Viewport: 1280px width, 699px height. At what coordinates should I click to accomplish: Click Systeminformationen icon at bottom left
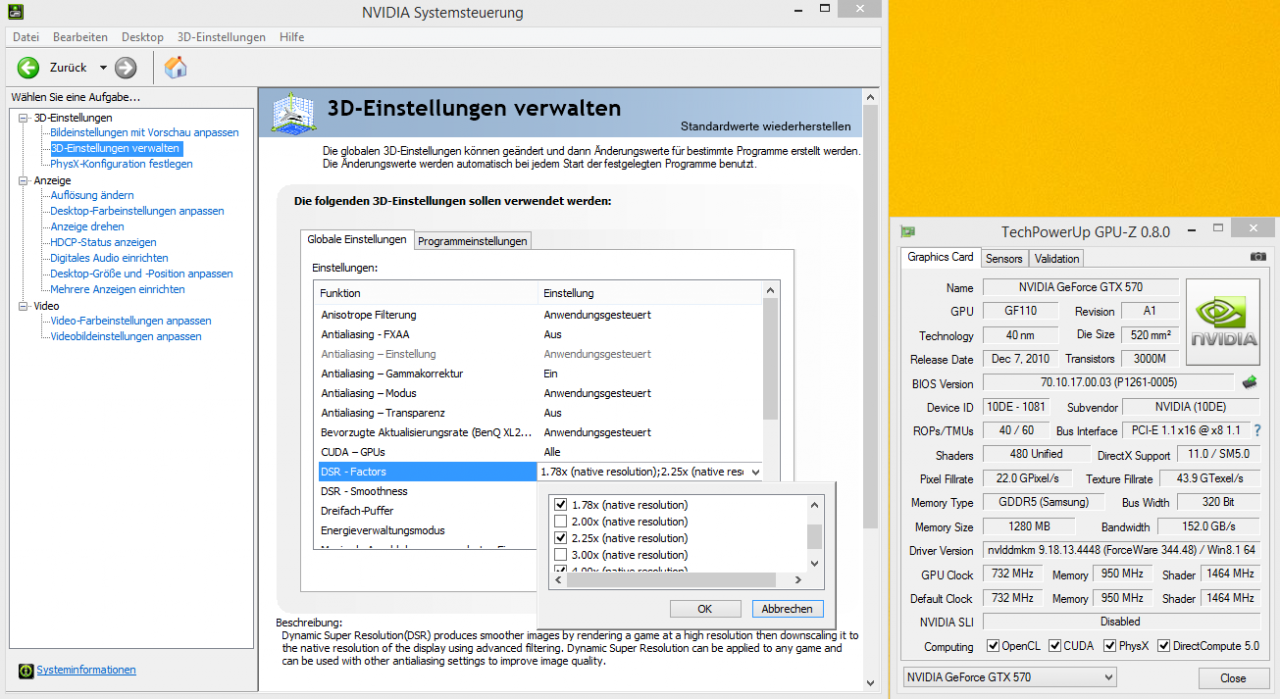click(27, 670)
